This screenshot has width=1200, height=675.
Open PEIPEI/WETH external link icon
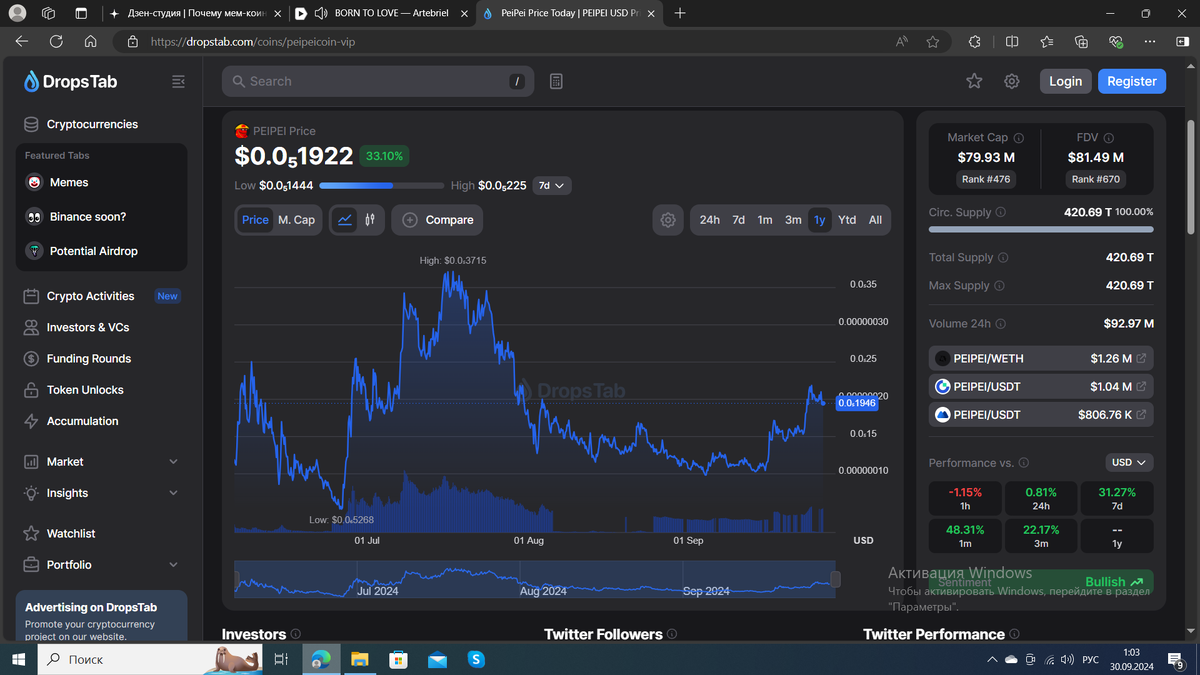point(1142,358)
